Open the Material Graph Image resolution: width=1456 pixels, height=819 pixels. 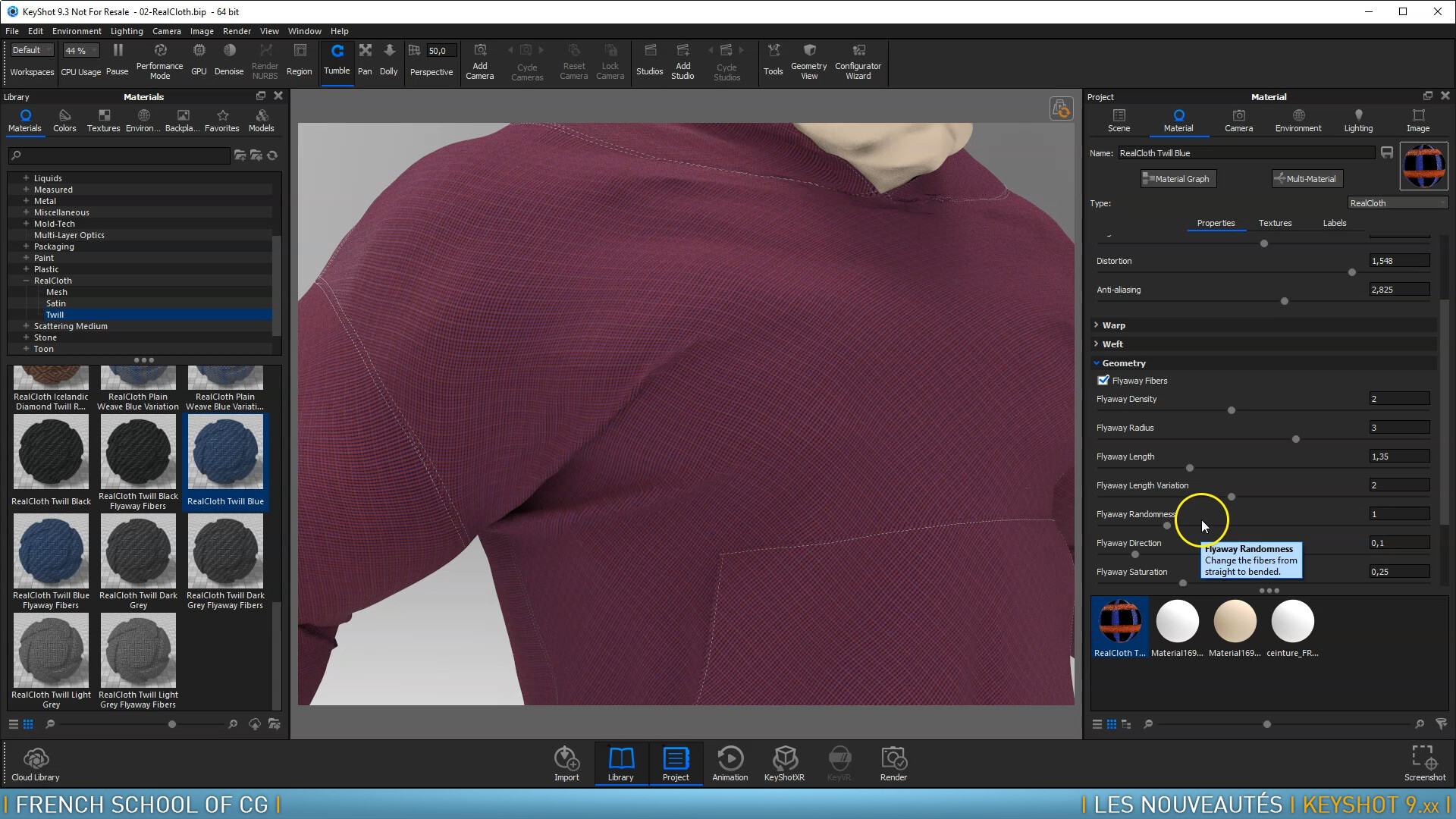tap(1178, 178)
